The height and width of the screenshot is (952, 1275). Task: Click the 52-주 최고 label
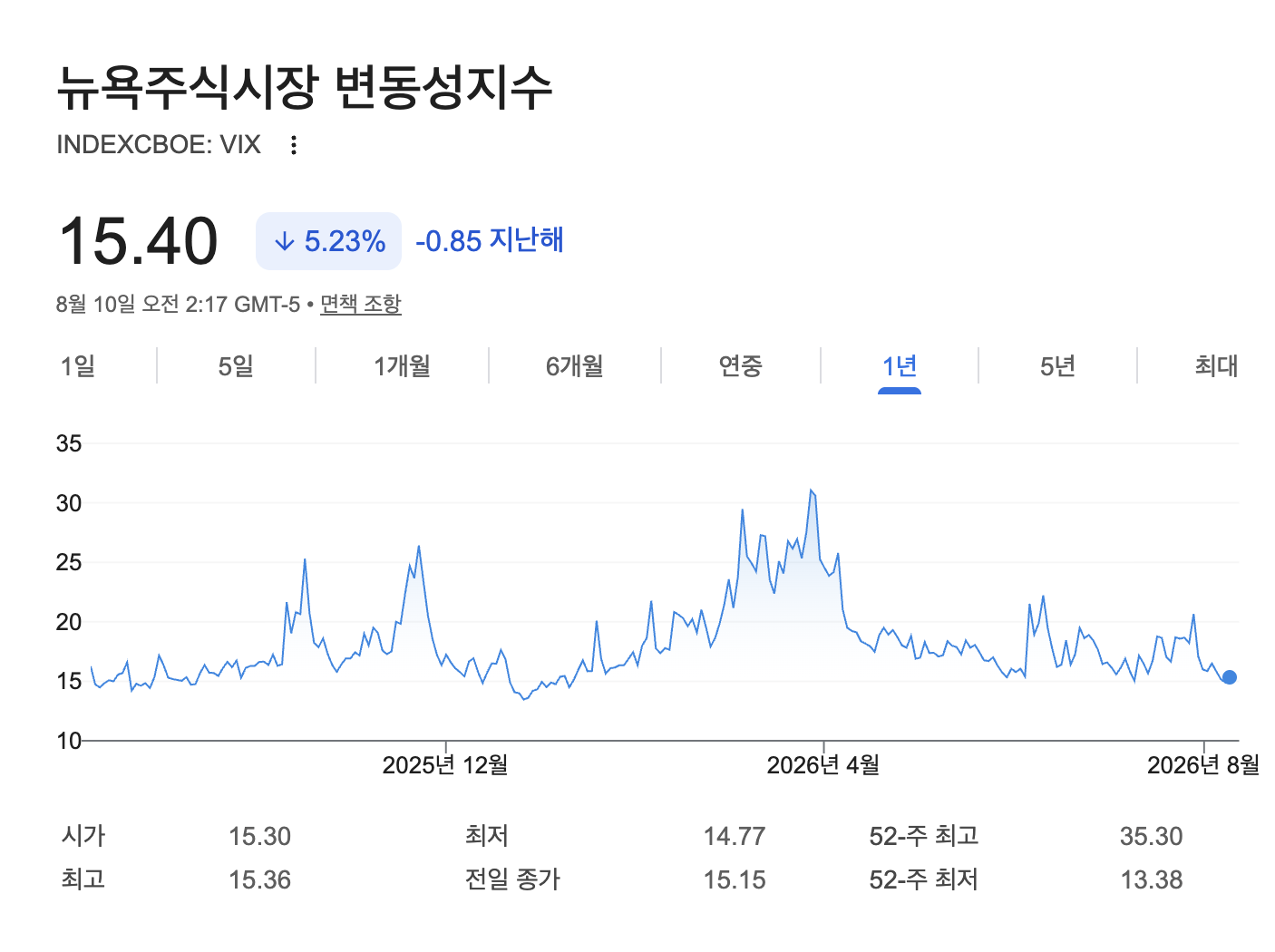tap(924, 836)
